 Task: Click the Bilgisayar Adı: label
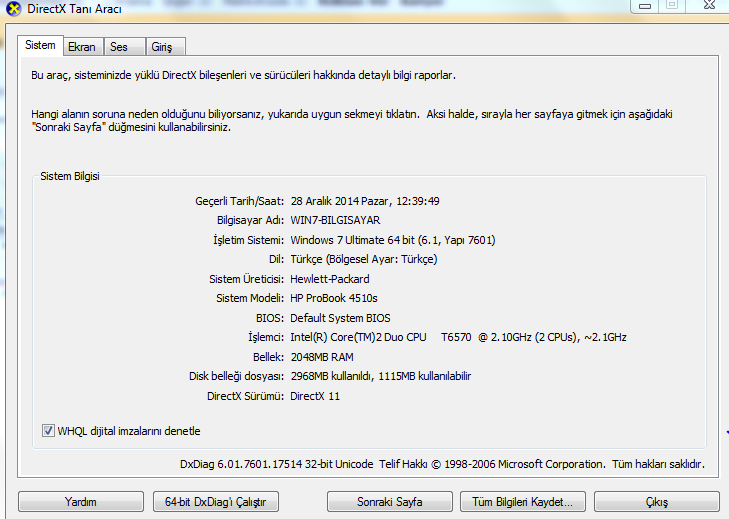pyautogui.click(x=250, y=220)
